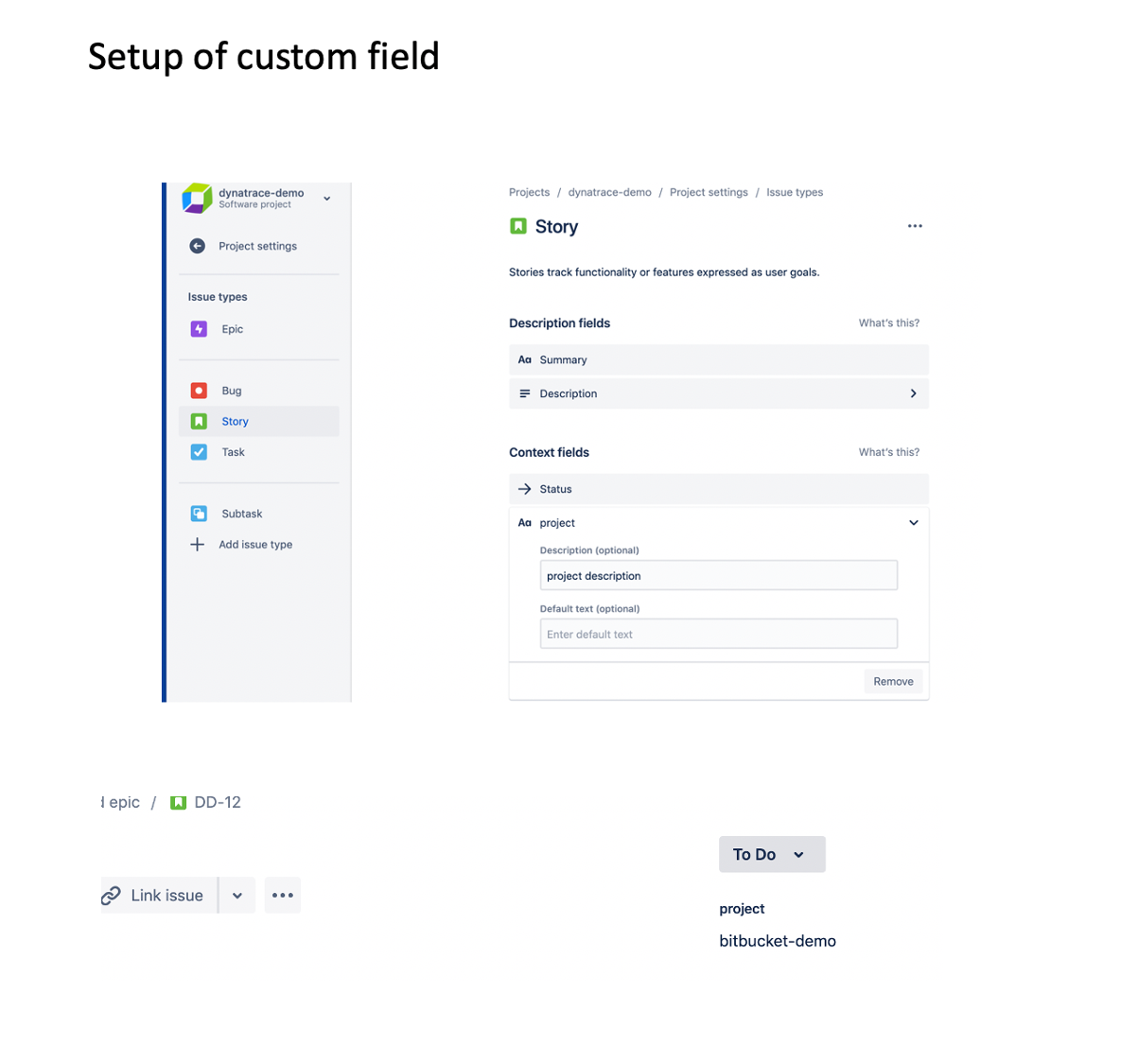Click the plus icon for Add issue type
This screenshot has height=1064, width=1121.
(x=197, y=545)
